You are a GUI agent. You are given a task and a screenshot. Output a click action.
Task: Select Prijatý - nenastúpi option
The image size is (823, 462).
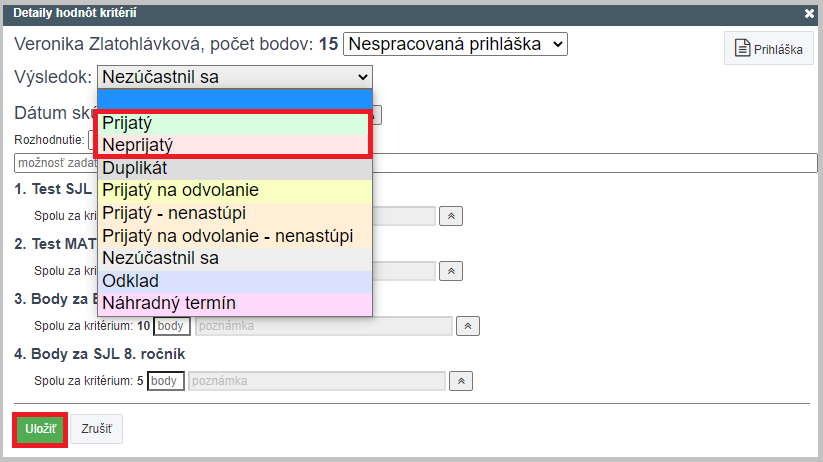(235, 213)
